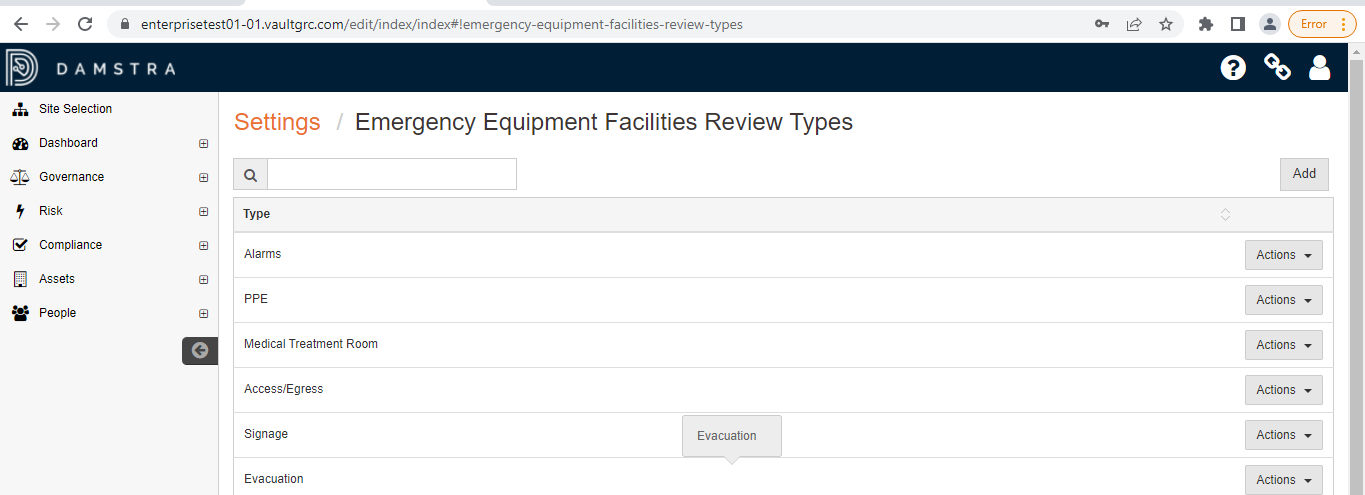1365x495 pixels.
Task: Click the Access/Egress row text
Action: tap(283, 389)
